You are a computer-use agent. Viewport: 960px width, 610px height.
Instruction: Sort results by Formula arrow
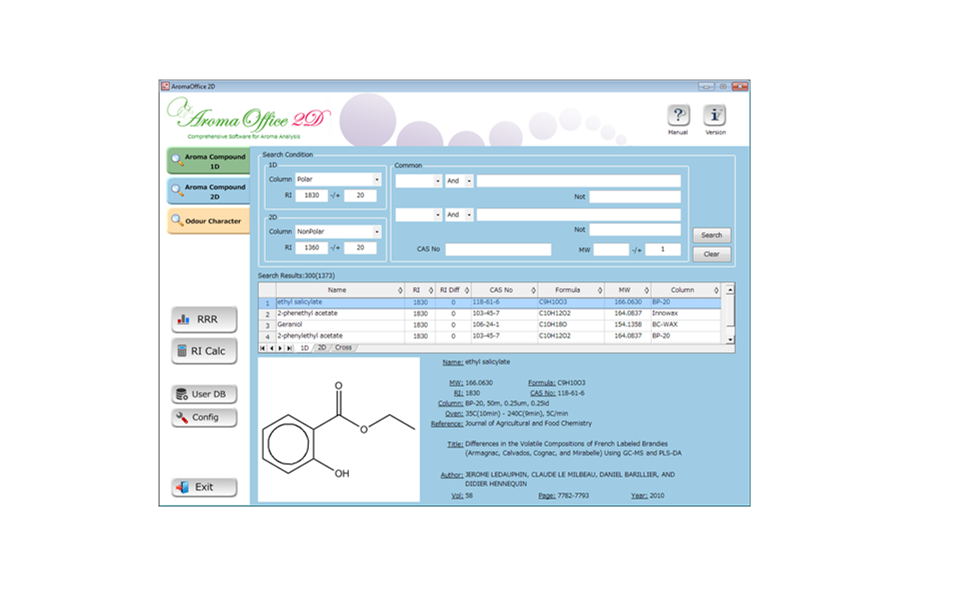[x=600, y=290]
